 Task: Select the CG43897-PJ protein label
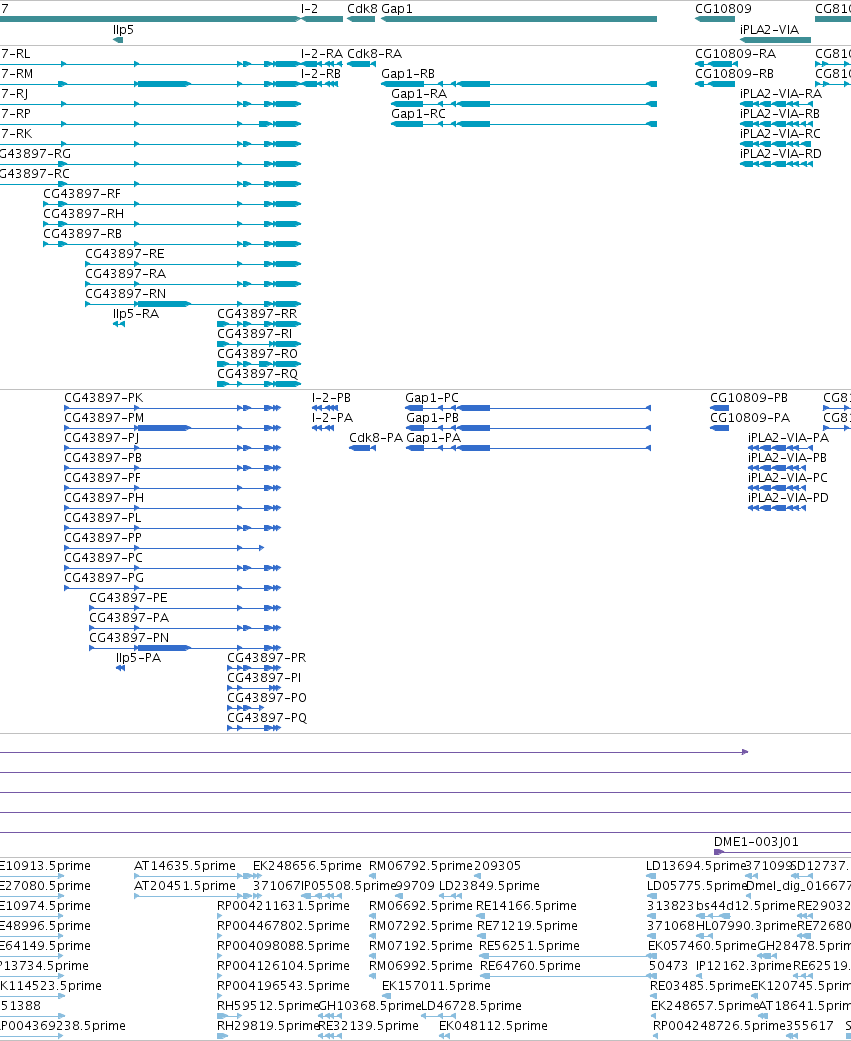(101, 438)
